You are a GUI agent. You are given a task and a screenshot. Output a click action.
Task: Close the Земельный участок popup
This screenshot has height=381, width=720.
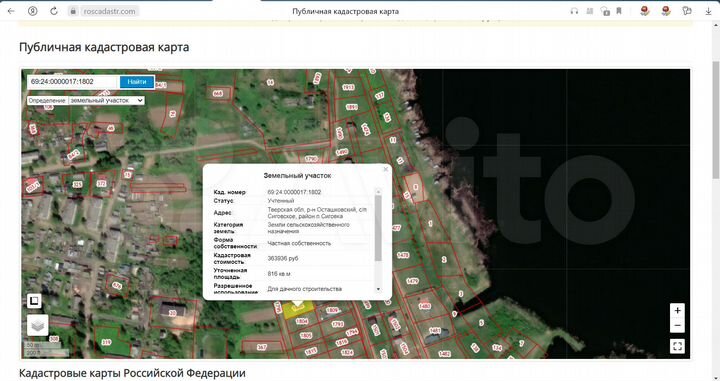(x=386, y=169)
